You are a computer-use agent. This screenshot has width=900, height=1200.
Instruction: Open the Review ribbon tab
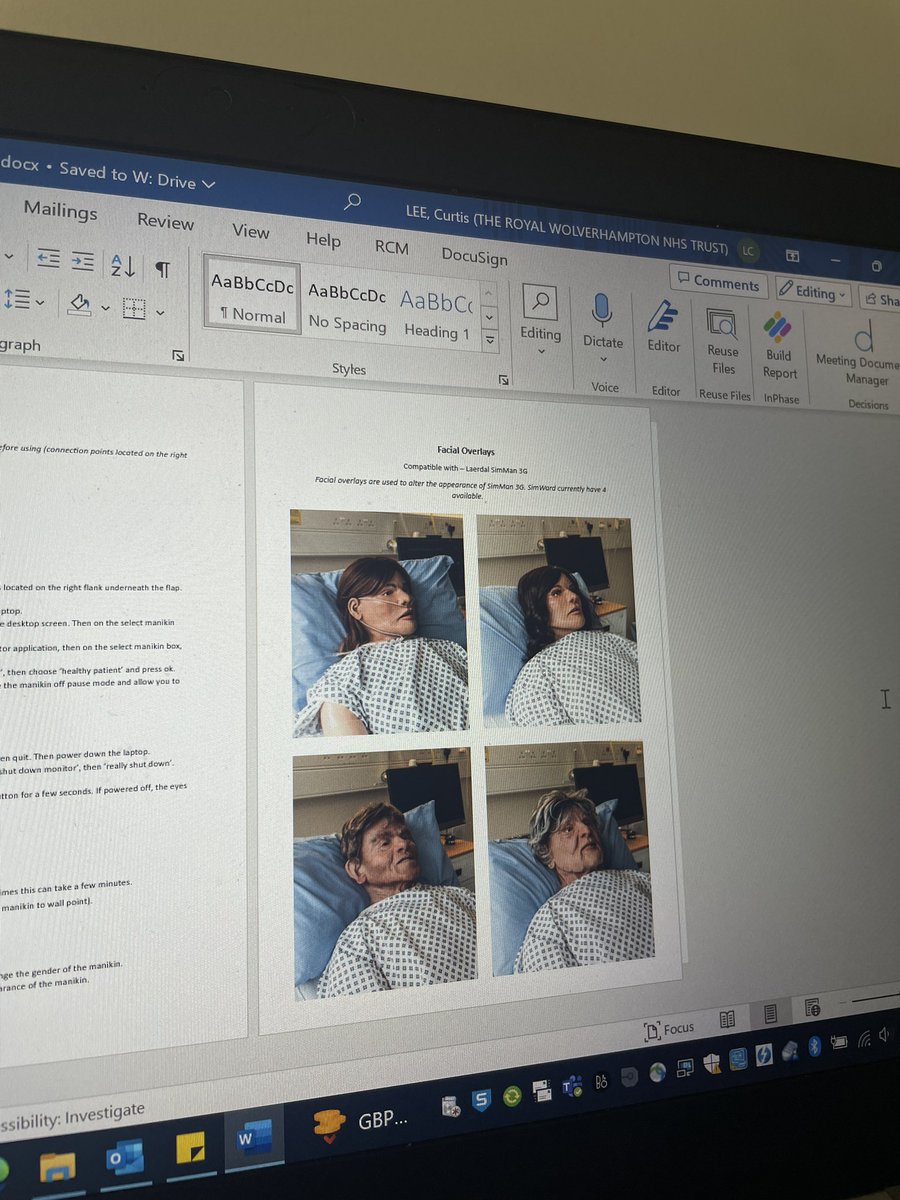[x=165, y=221]
